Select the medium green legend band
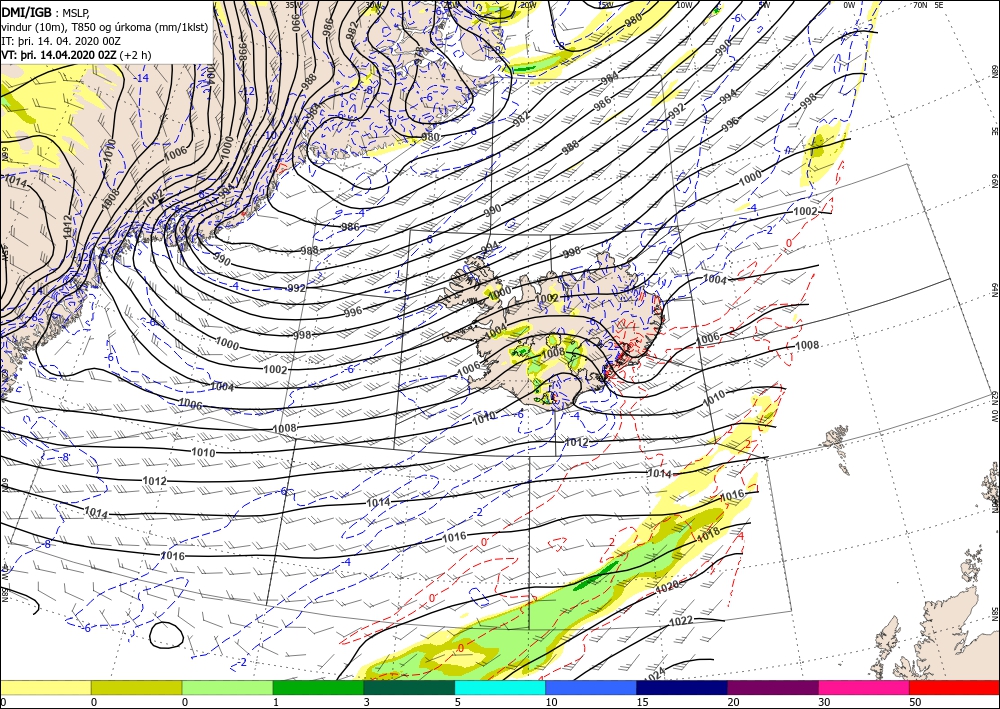Screen dimensions: 1000x709 pyautogui.click(x=318, y=687)
